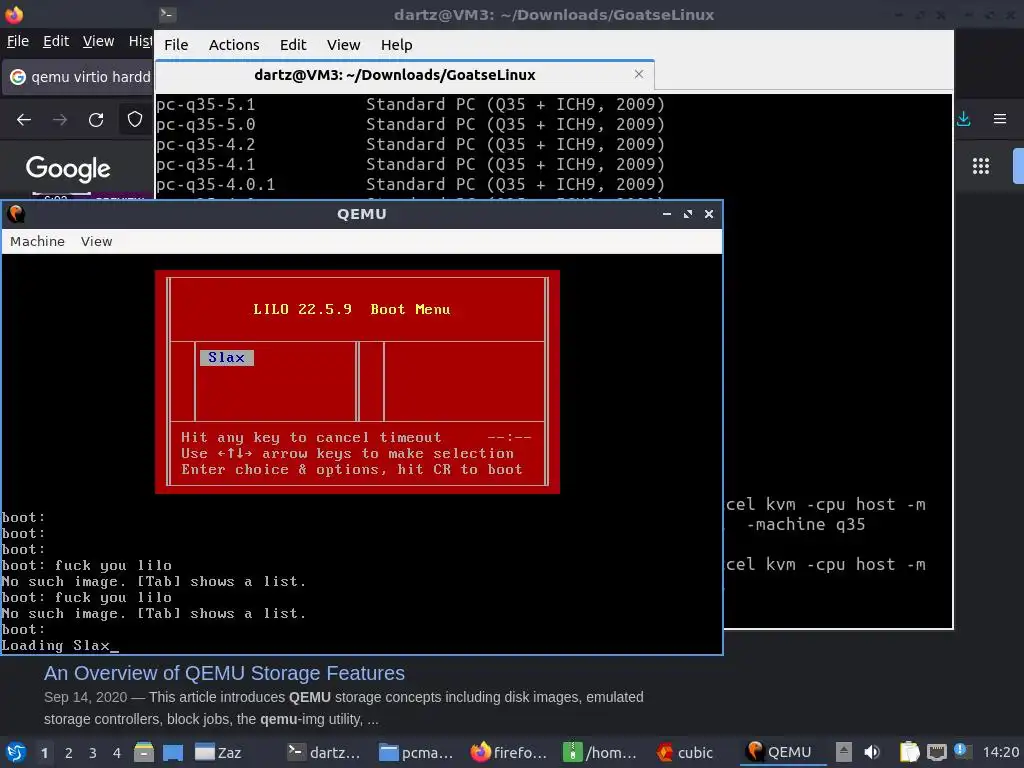Click the update notification tray icon
The image size is (1024, 768).
[963, 751]
